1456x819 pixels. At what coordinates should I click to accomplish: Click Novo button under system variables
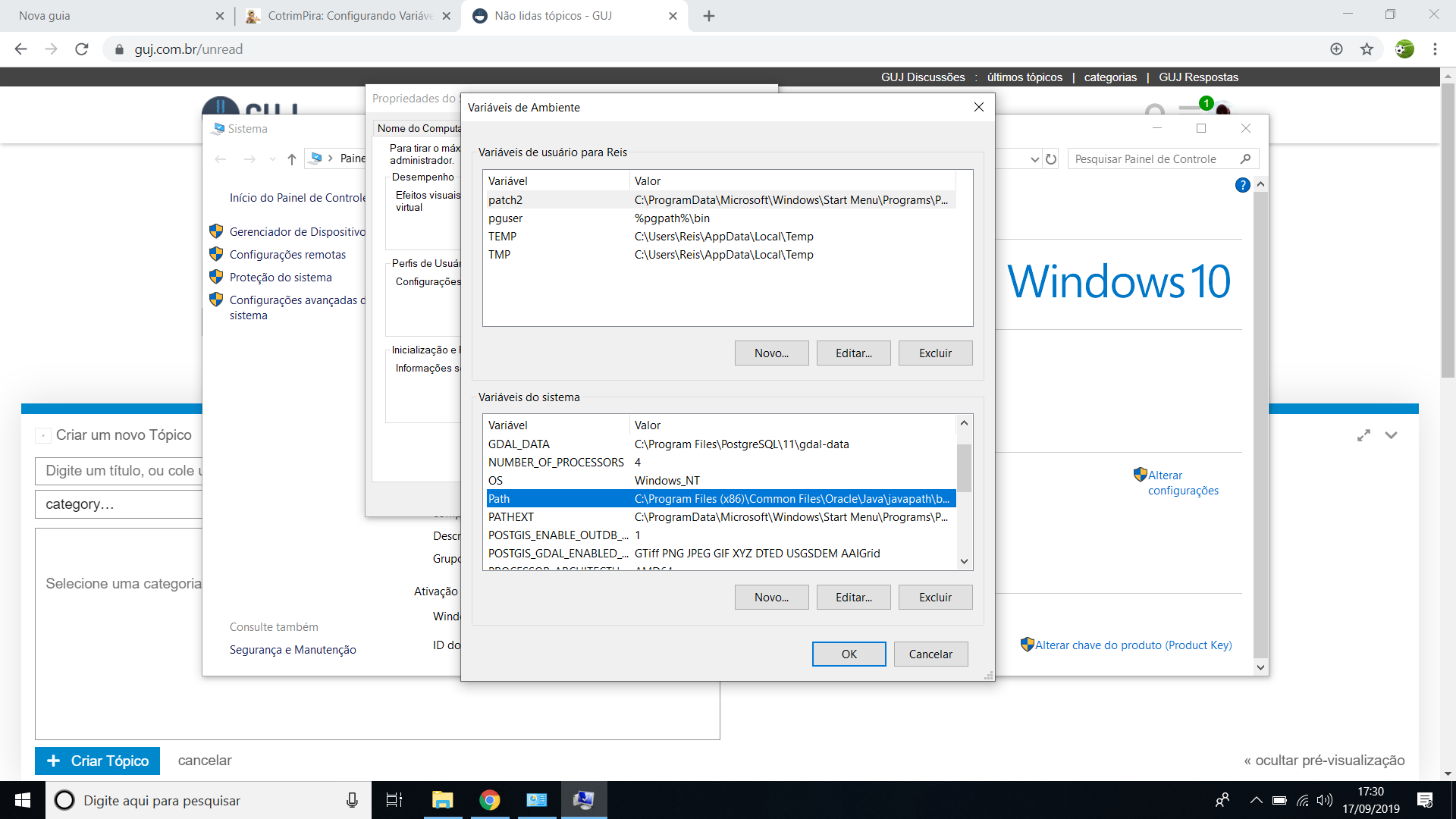(771, 598)
